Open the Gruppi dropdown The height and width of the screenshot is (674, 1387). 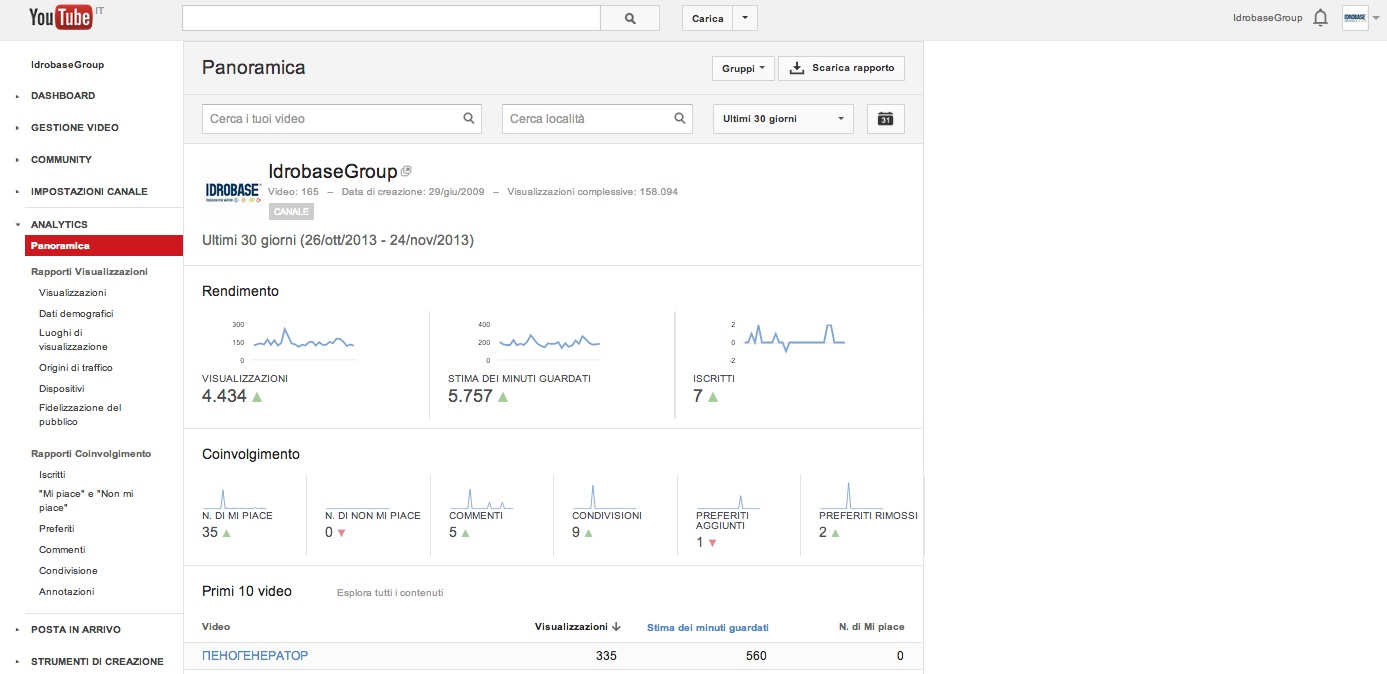point(743,68)
